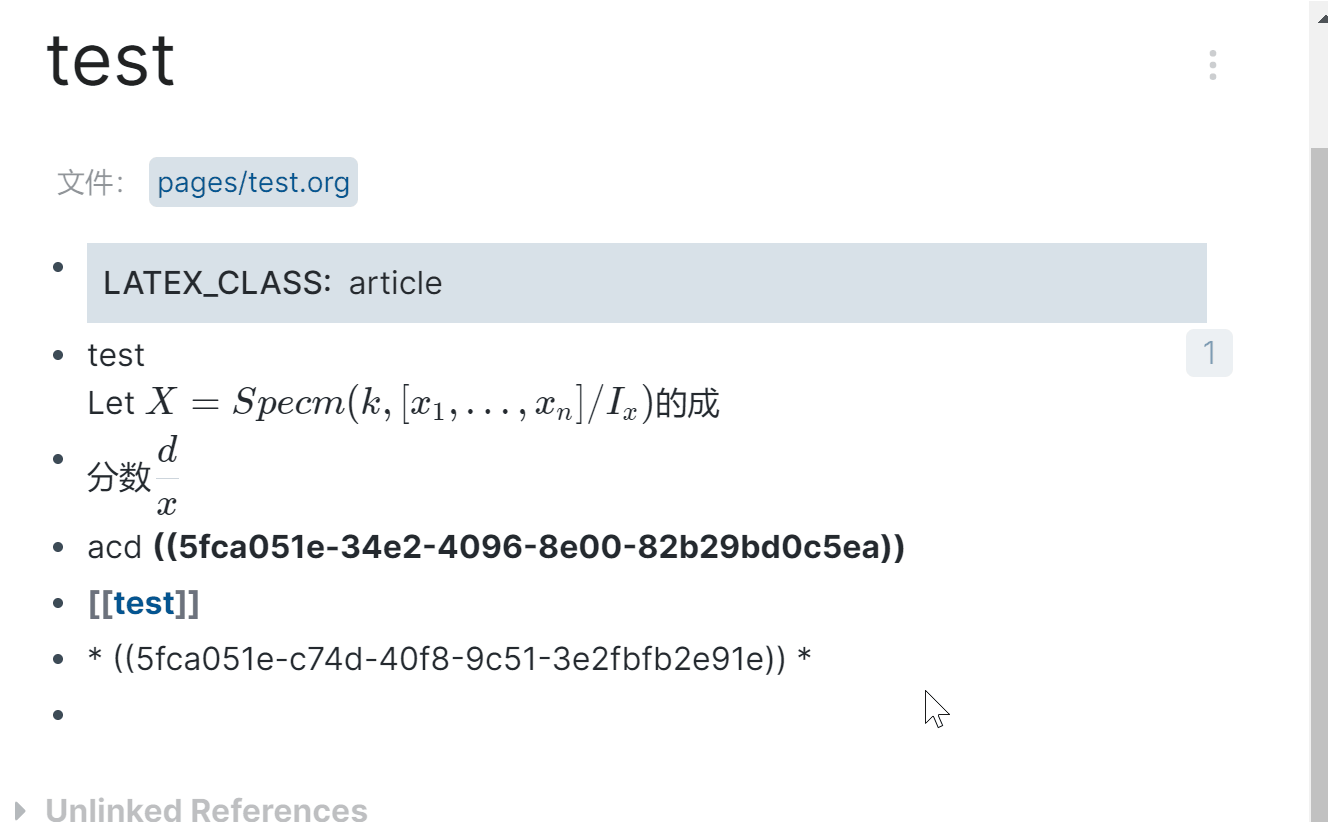Open the pages/test.org file link
Screen dimensions: 1328x822
point(253,182)
